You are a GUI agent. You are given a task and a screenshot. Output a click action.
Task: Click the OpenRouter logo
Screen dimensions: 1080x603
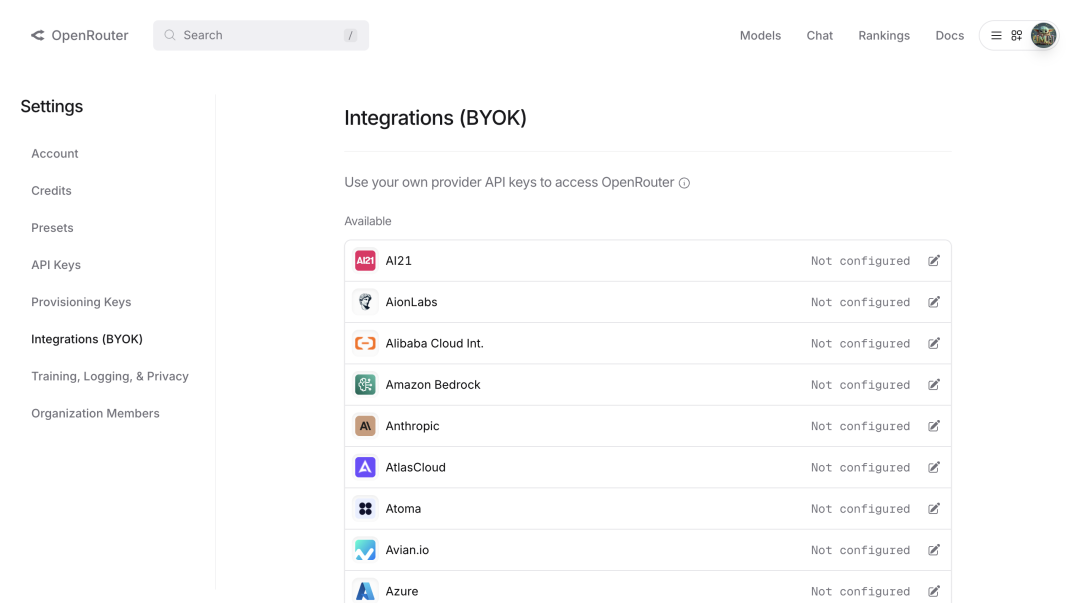37,35
